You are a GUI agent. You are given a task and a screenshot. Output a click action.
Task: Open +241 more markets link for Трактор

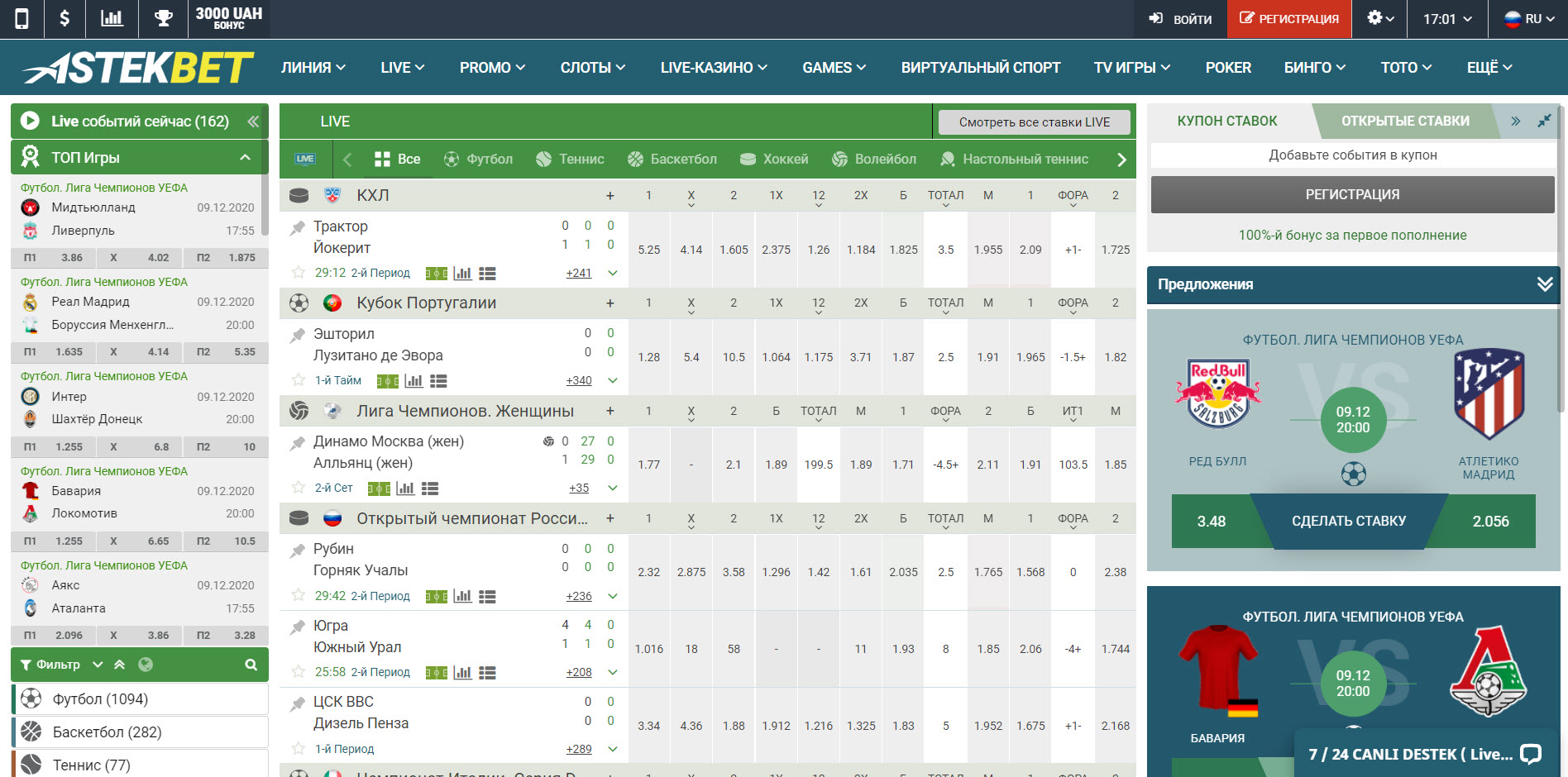pos(579,274)
